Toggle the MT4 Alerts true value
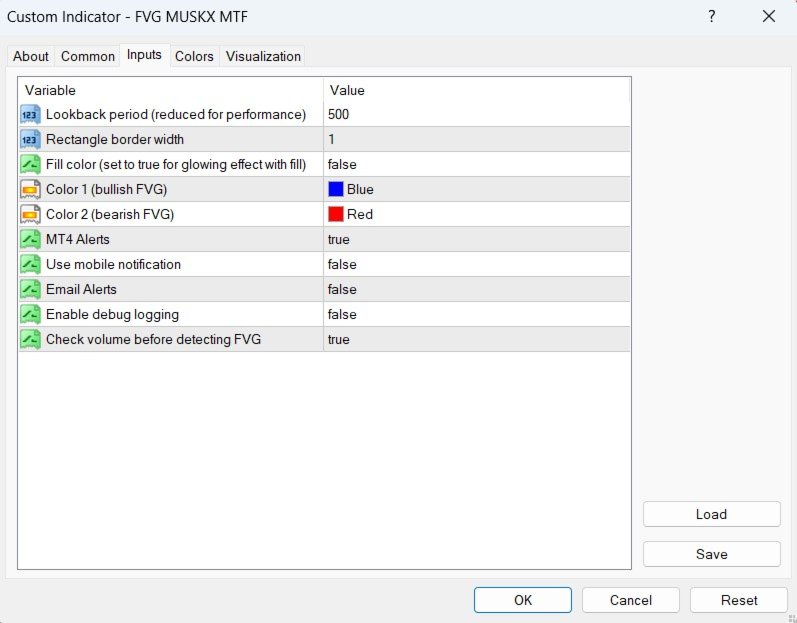 coord(477,239)
